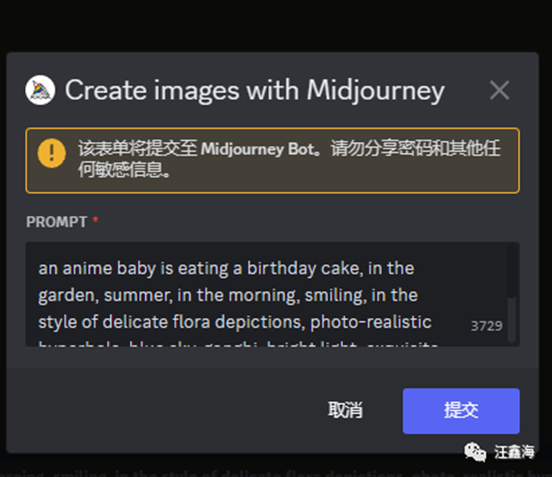This screenshot has width=552, height=477.
Task: Click the bold Midjourney Bot text
Action: [x=258, y=149]
